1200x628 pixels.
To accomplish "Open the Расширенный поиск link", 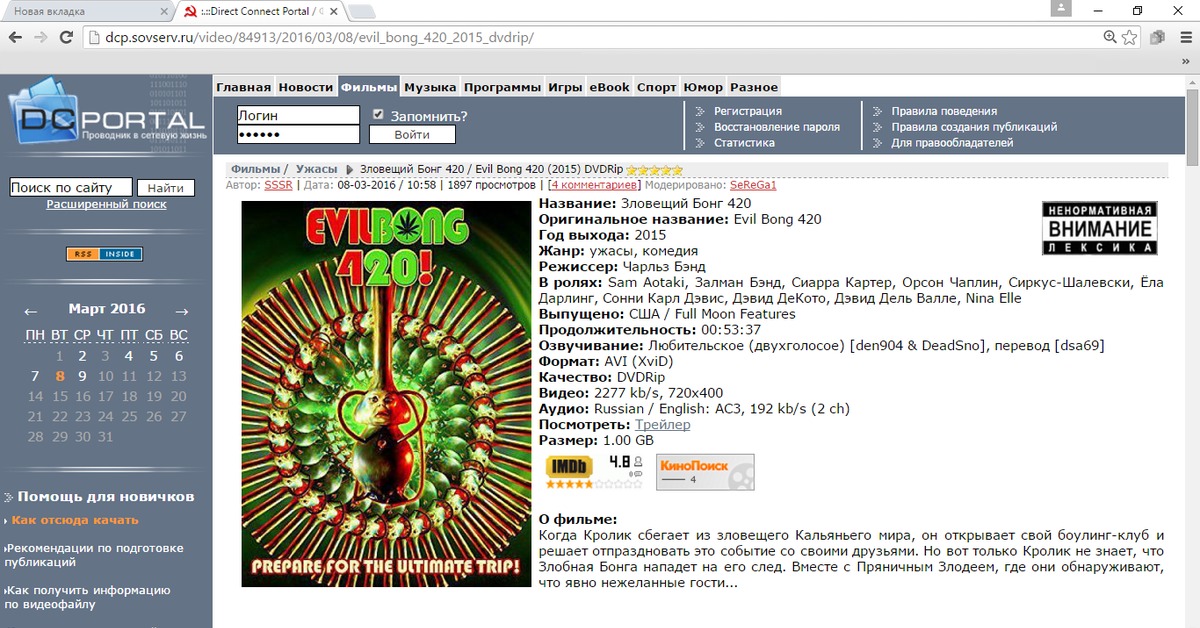I will (106, 204).
